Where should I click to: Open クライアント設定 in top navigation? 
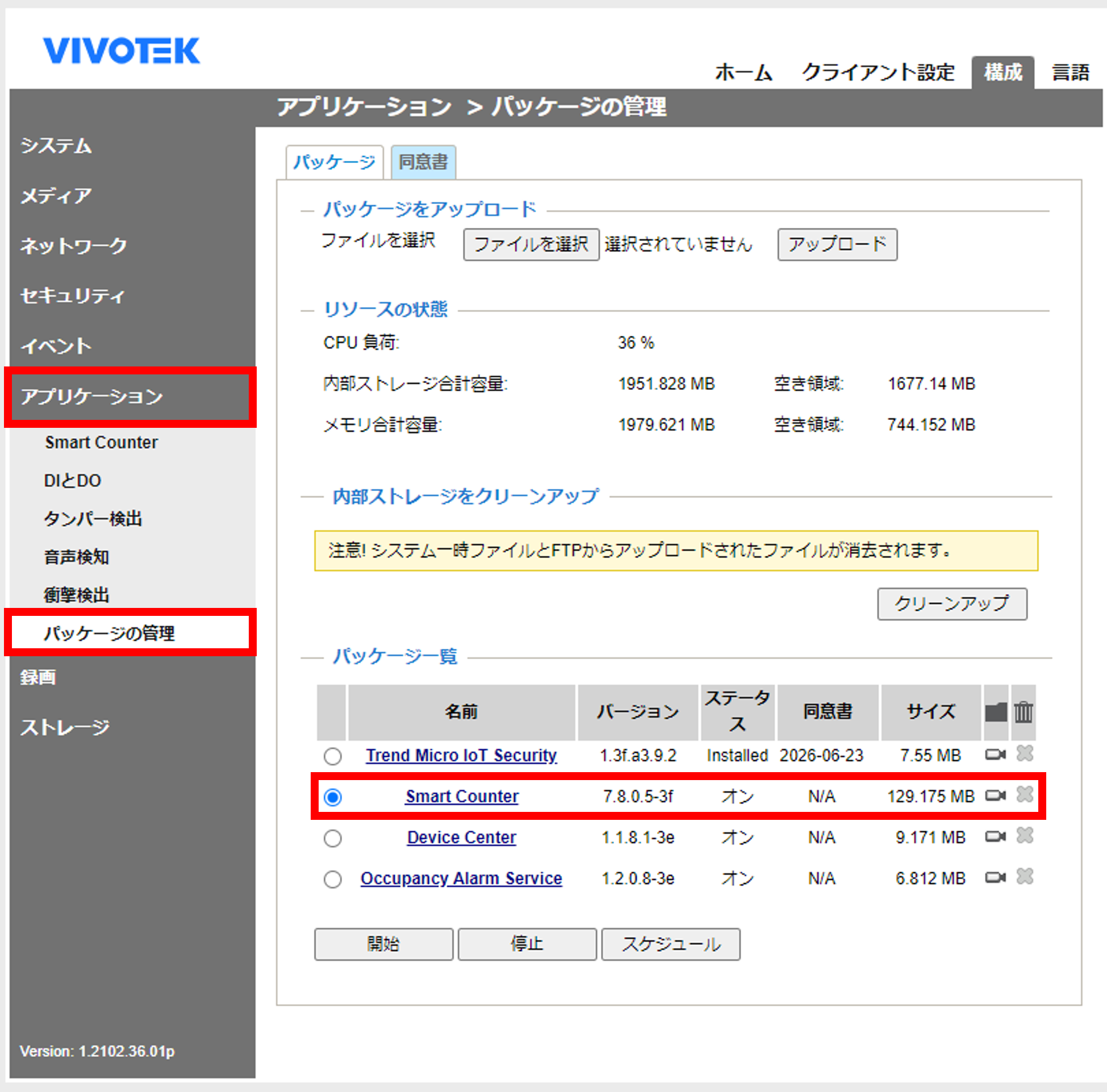coord(878,73)
